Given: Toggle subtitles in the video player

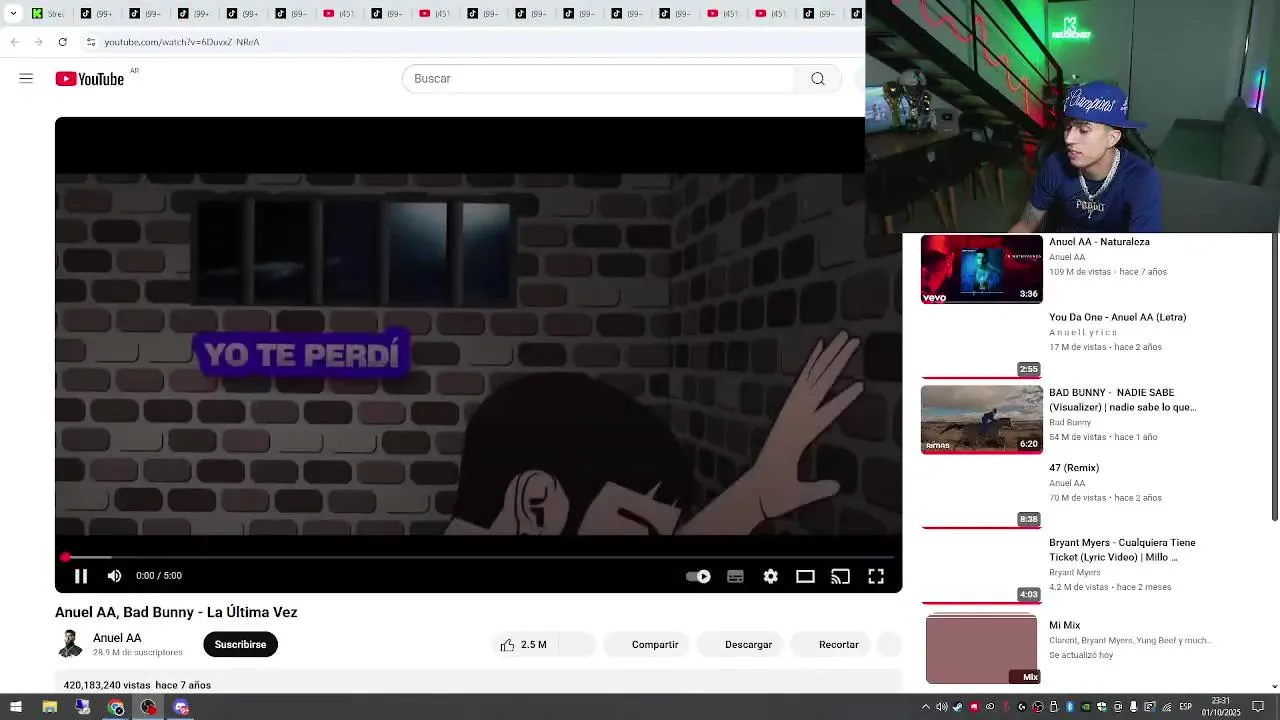Looking at the screenshot, I should (x=735, y=576).
